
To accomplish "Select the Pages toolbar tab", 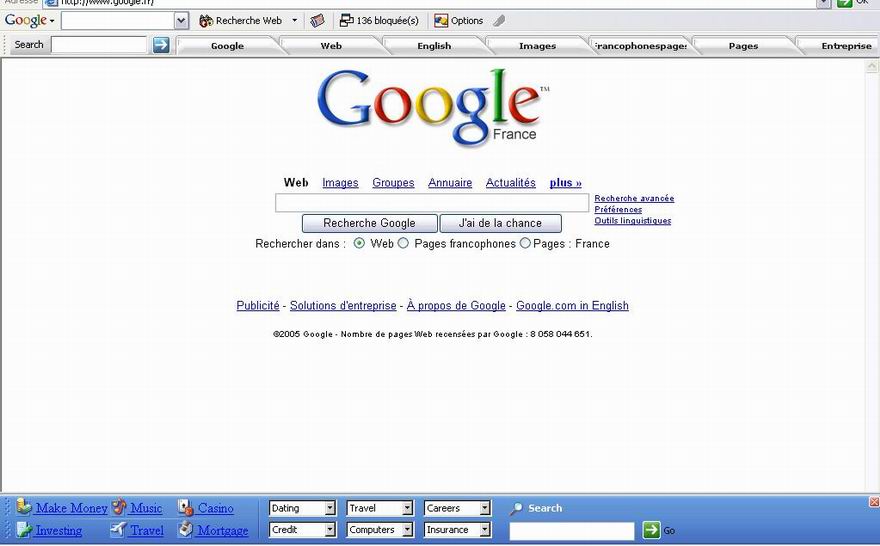I will coord(743,46).
